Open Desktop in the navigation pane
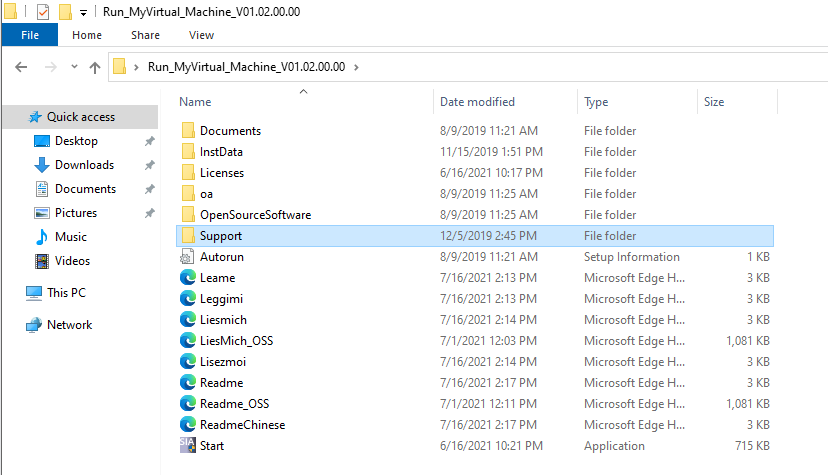Image resolution: width=828 pixels, height=475 pixels. (76, 141)
